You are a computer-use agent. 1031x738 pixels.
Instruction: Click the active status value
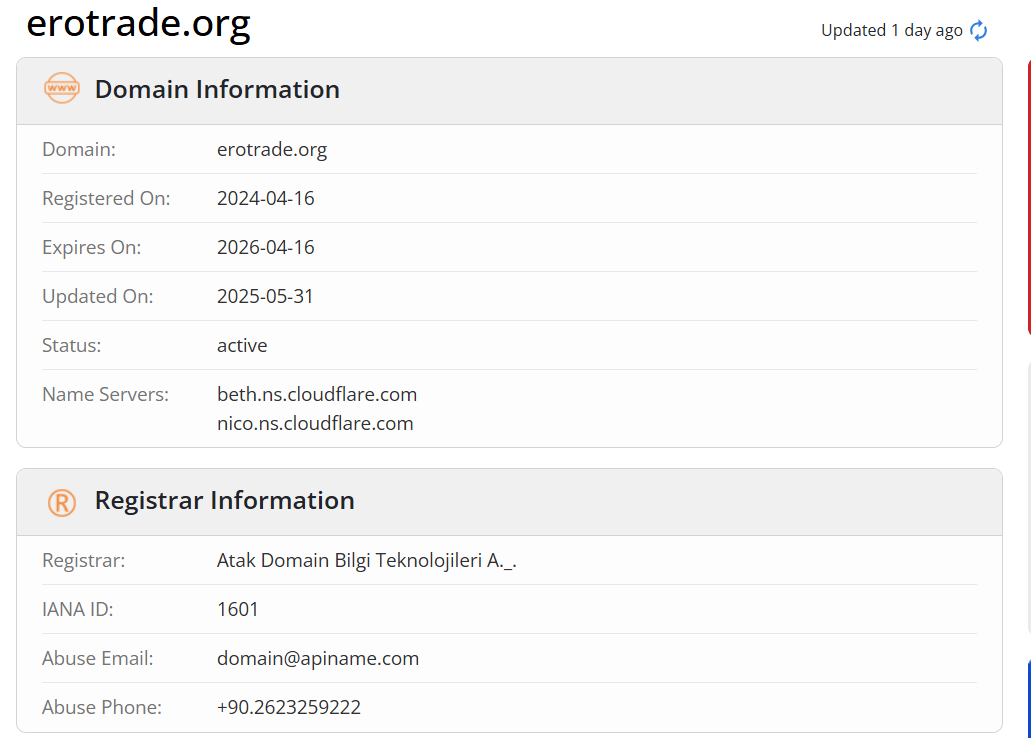pos(242,345)
